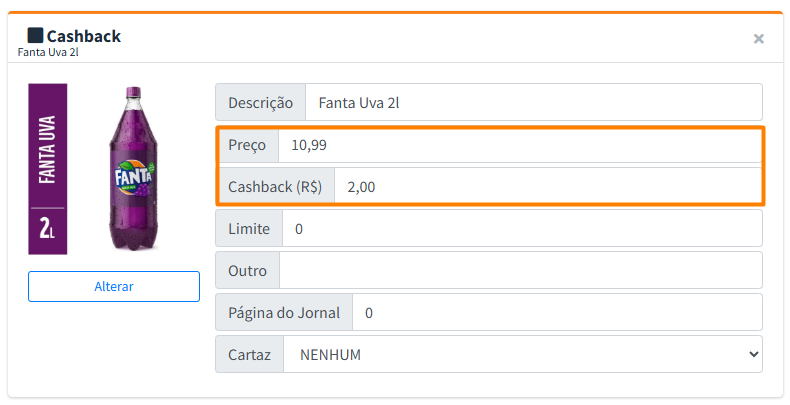Click into the empty Outro field
This screenshot has width=790, height=405.
tap(520, 270)
